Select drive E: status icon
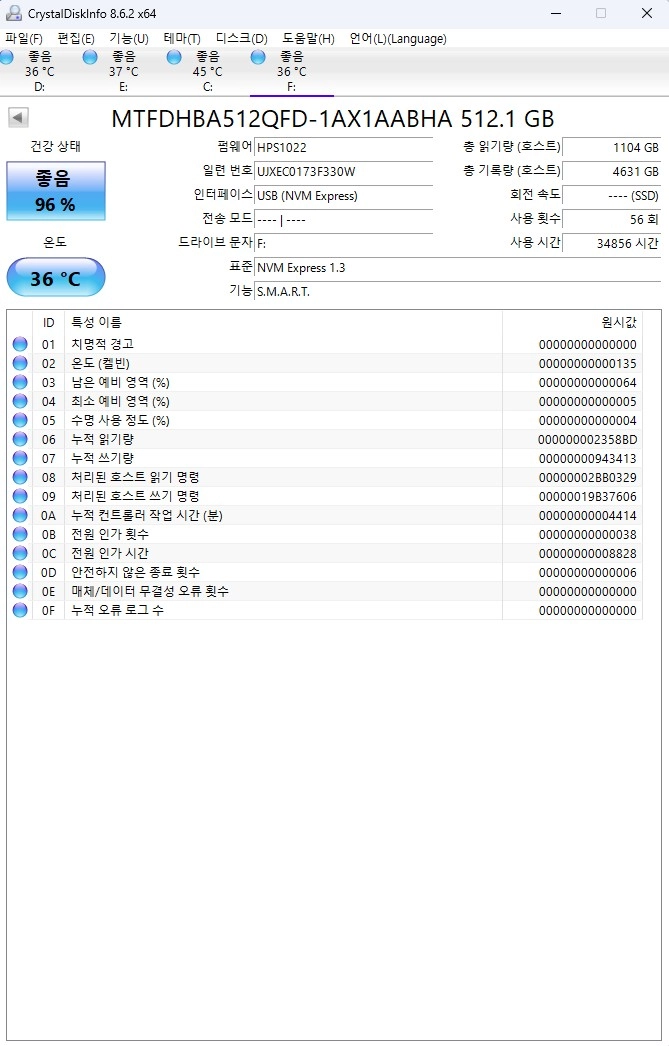Image resolution: width=669 pixels, height=1046 pixels. pos(90,57)
